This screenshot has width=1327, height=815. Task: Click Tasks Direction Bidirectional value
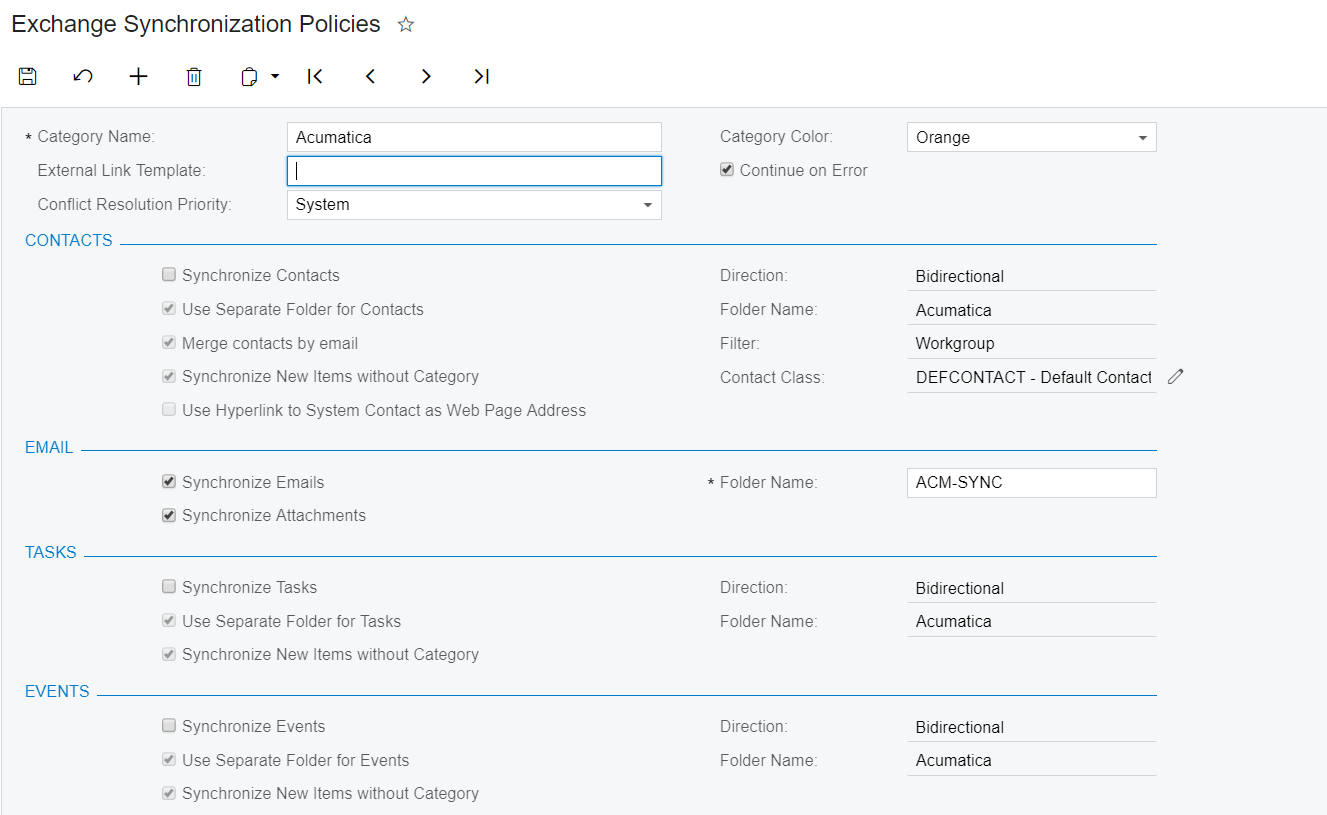tap(1031, 588)
